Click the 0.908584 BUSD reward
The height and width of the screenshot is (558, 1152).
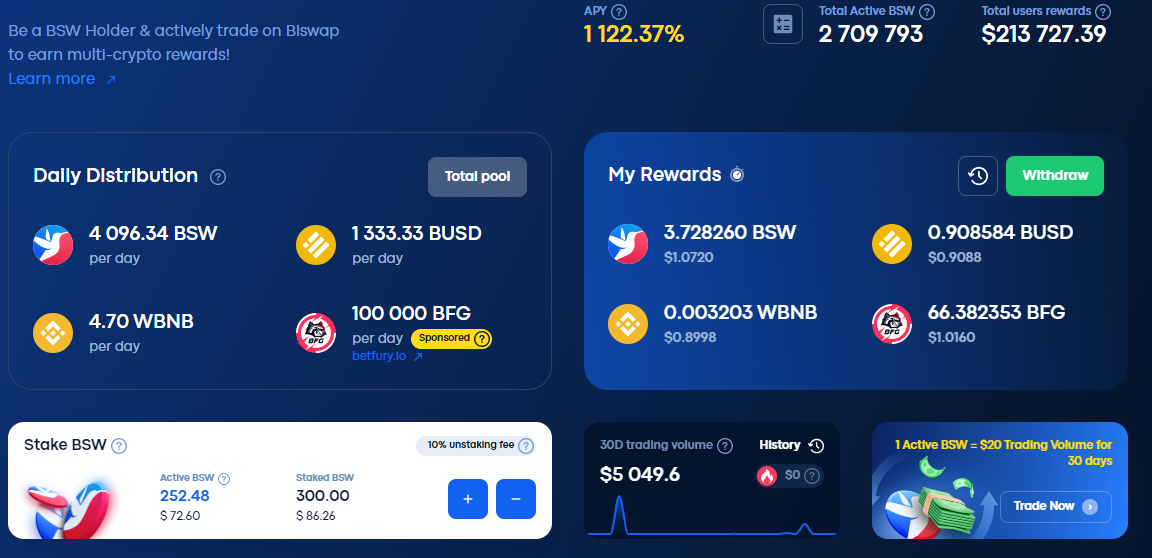(1001, 233)
